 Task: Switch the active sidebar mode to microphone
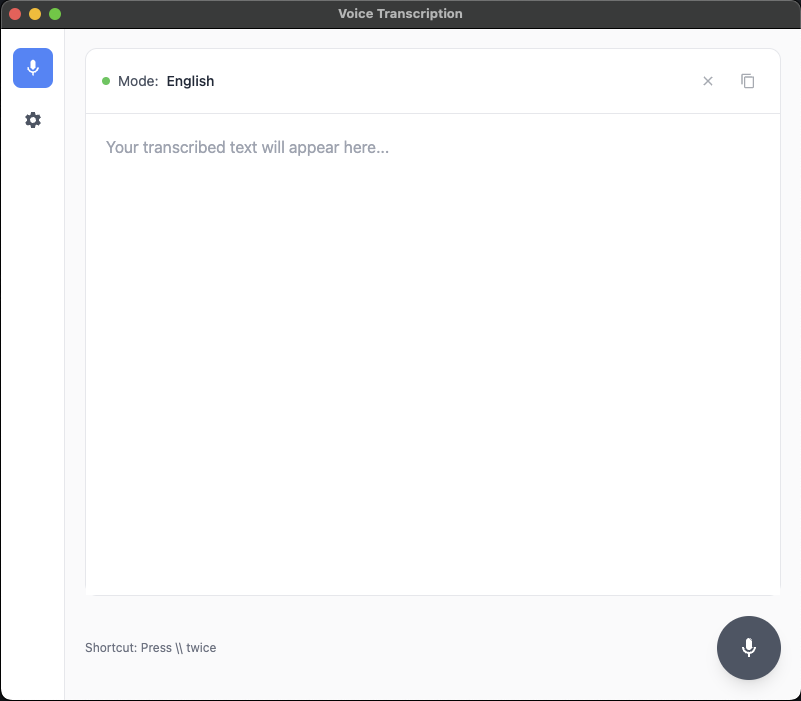tap(33, 68)
